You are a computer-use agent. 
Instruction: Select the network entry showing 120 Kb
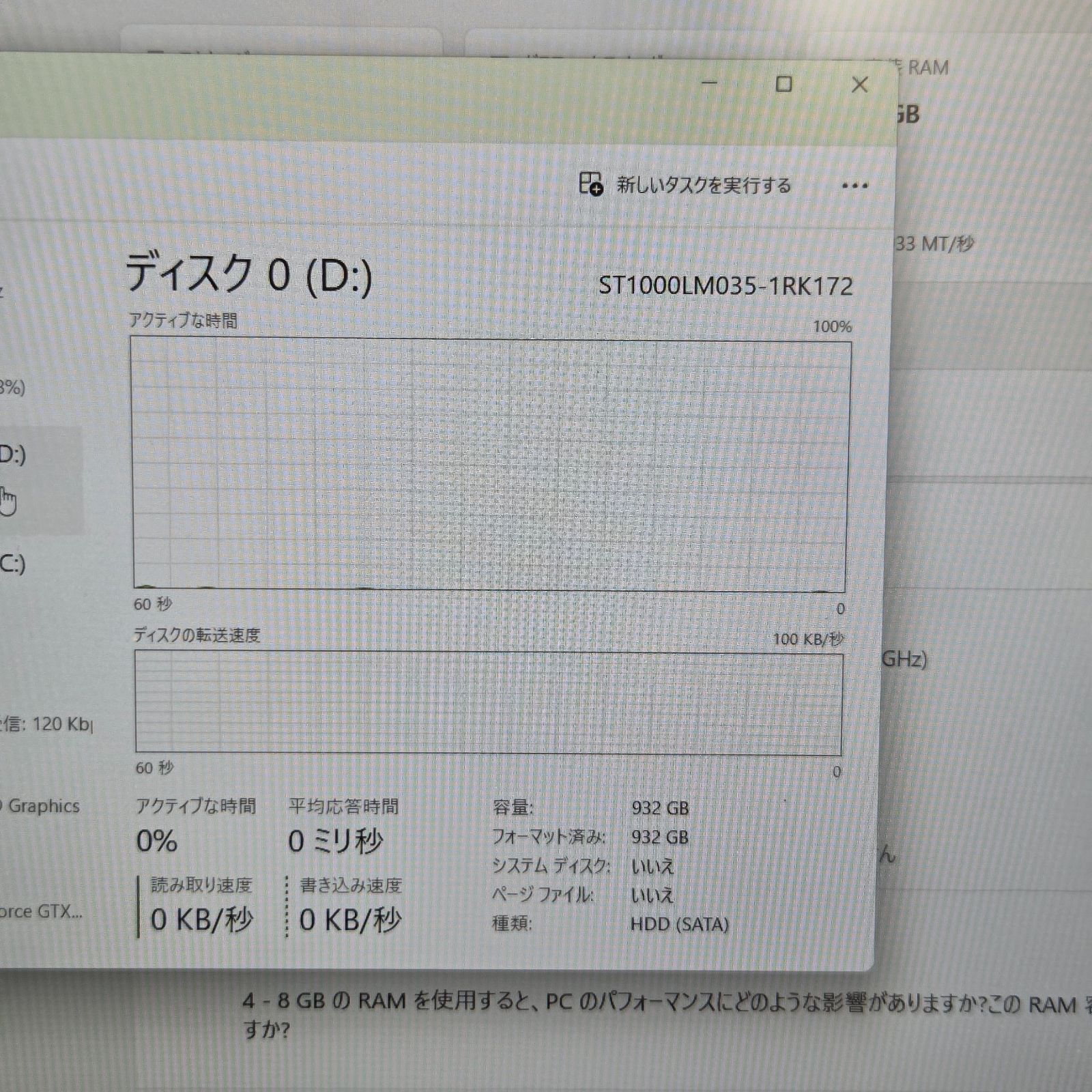[x=46, y=724]
